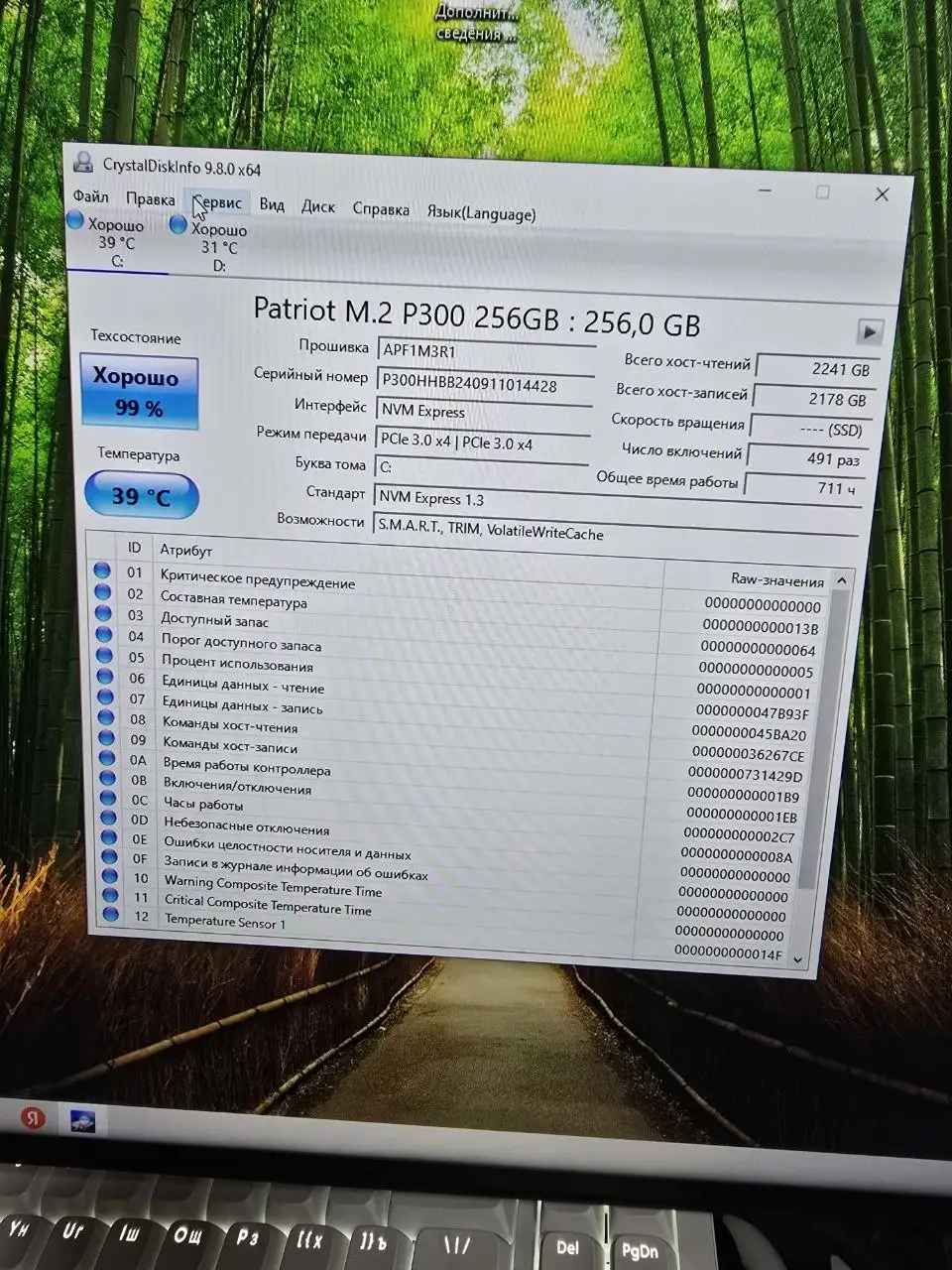
Task: Click the health status lamp for drive D:
Action: click(178, 224)
